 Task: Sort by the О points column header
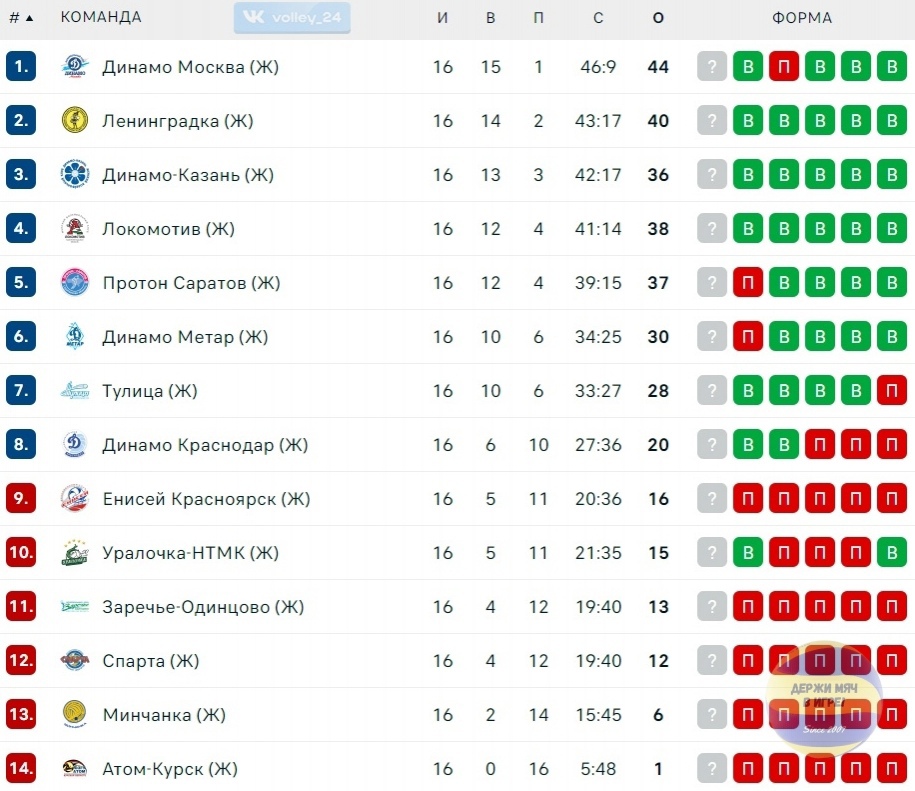click(658, 18)
